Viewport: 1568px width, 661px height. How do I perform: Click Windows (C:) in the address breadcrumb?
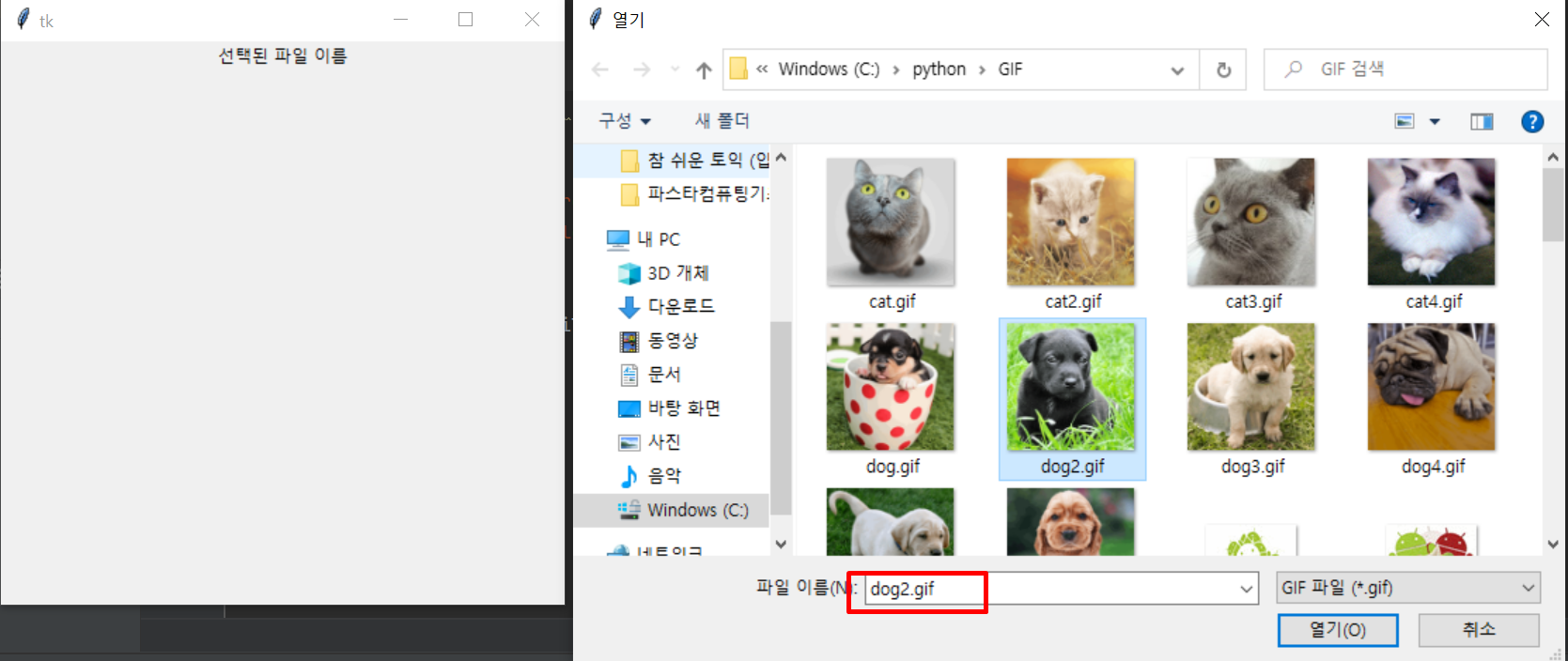[829, 69]
